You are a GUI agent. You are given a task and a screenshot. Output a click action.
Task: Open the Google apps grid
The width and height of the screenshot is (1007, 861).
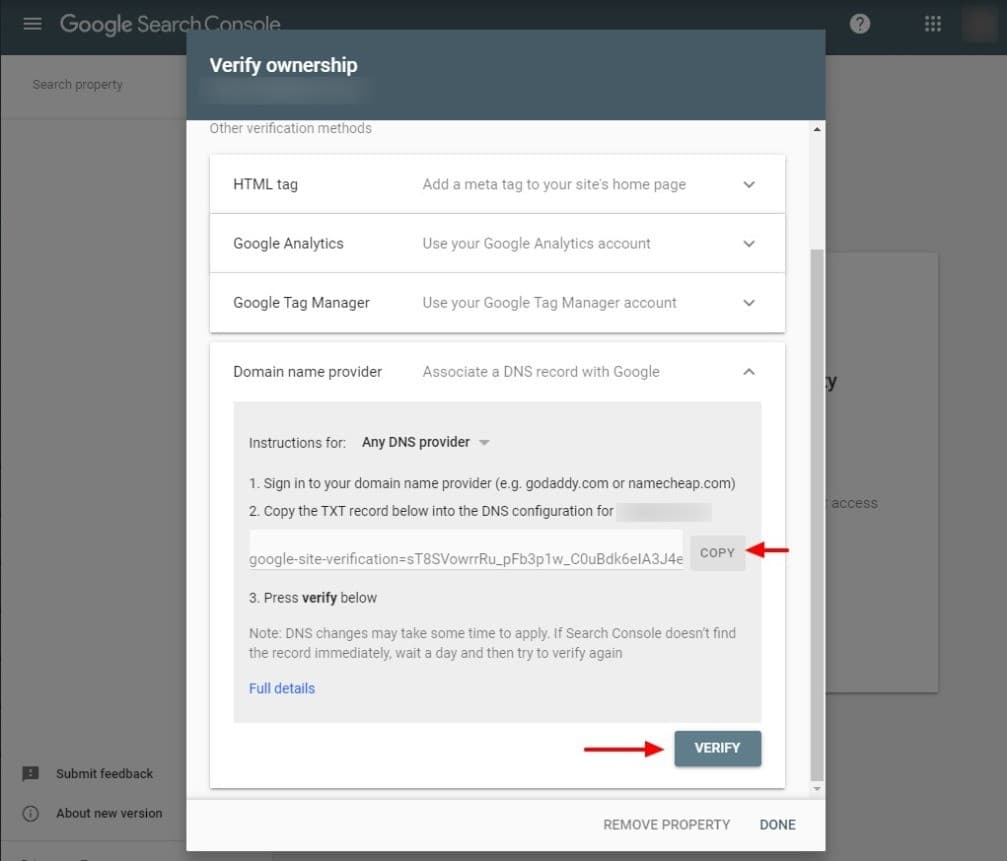coord(933,24)
